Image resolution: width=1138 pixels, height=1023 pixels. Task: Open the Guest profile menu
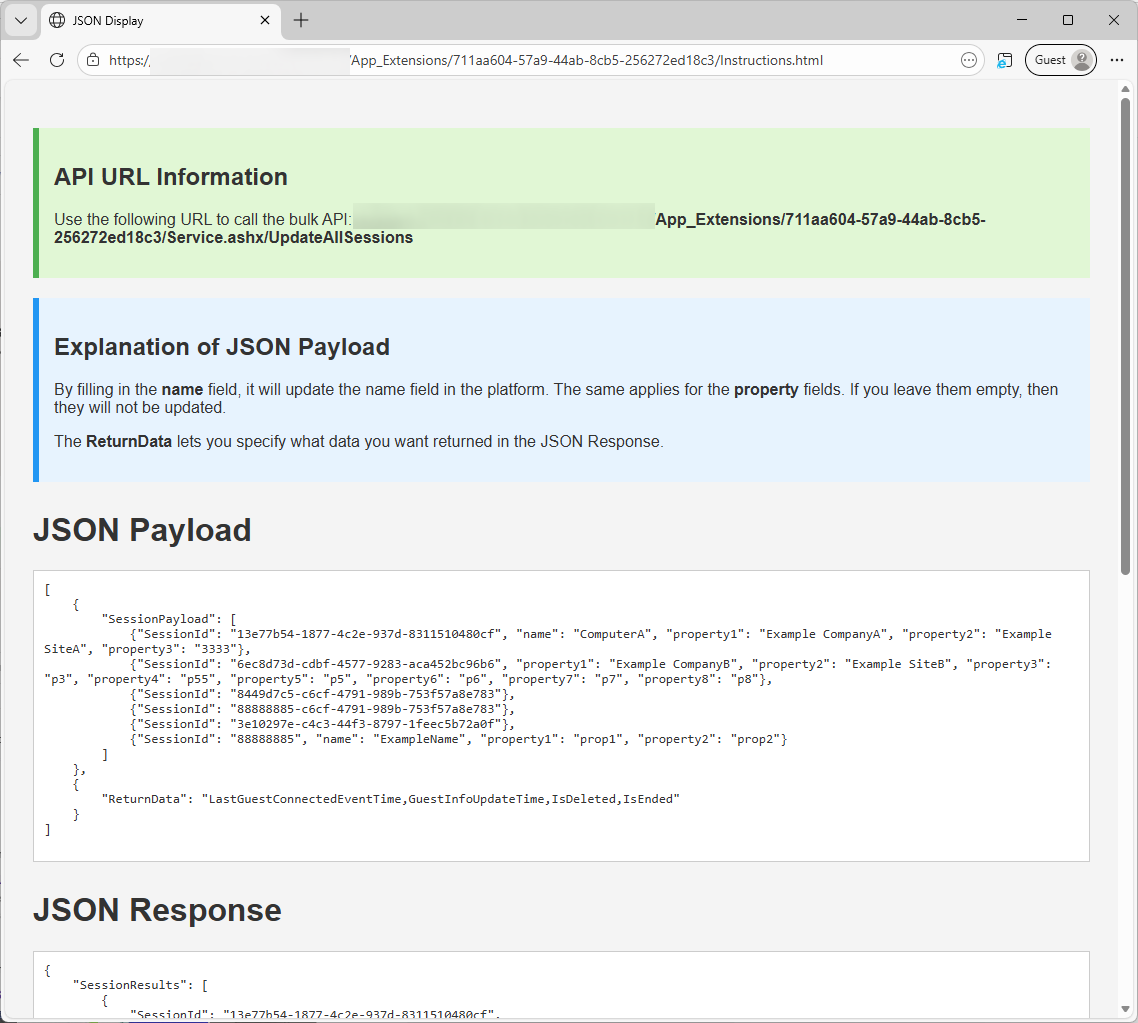(x=1060, y=60)
